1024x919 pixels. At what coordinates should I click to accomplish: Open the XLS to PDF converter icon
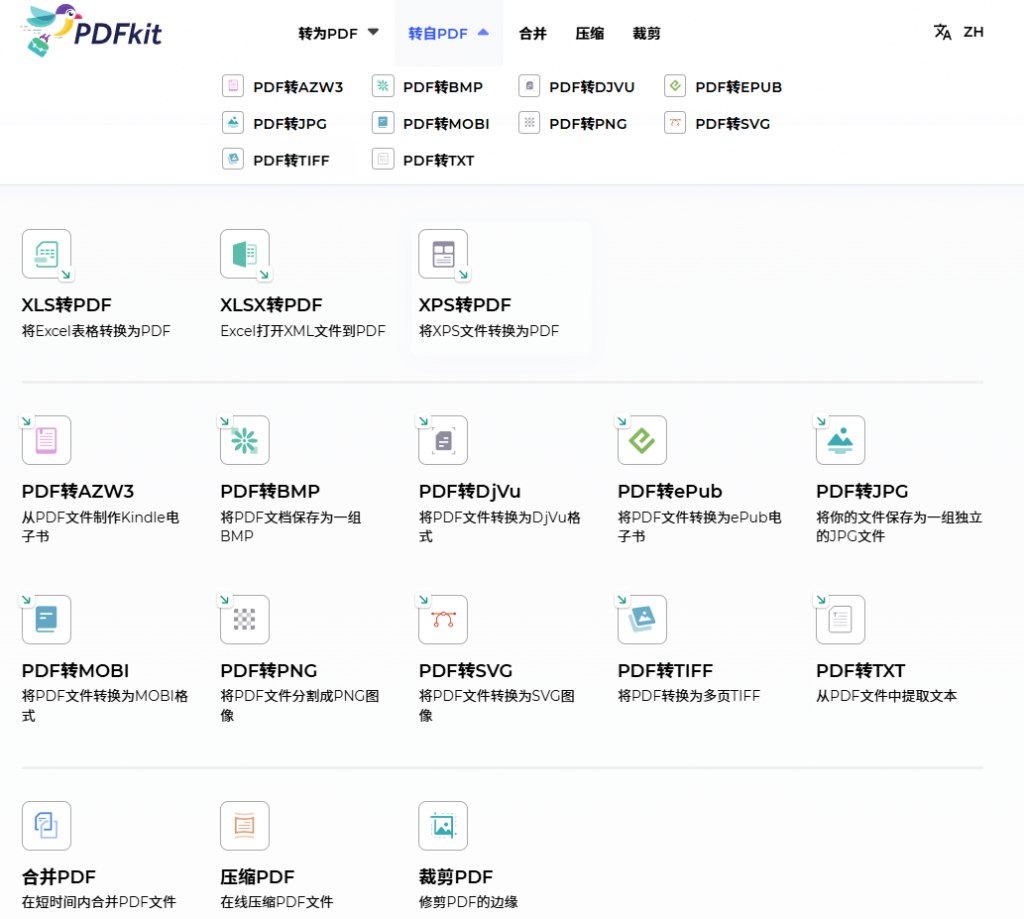[47, 254]
